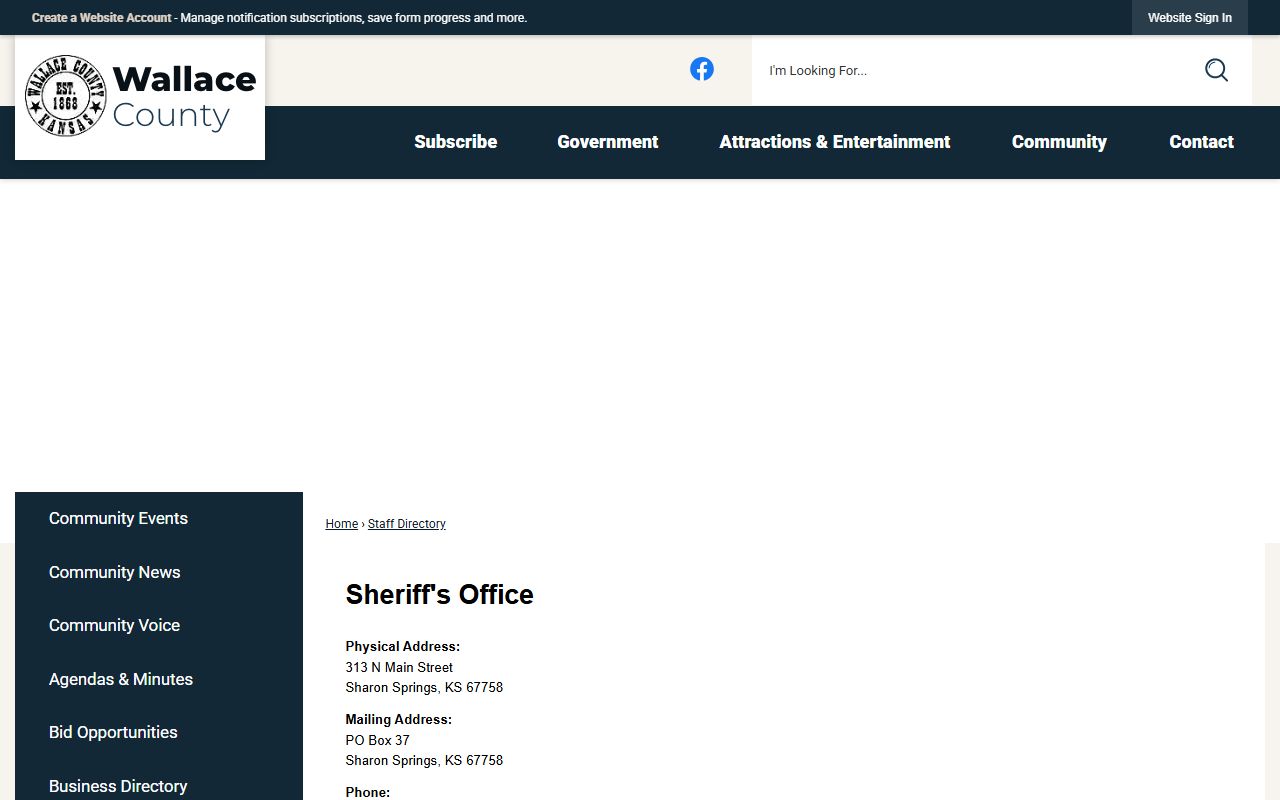Go to Home breadcrumb link
The height and width of the screenshot is (800, 1280).
342,524
